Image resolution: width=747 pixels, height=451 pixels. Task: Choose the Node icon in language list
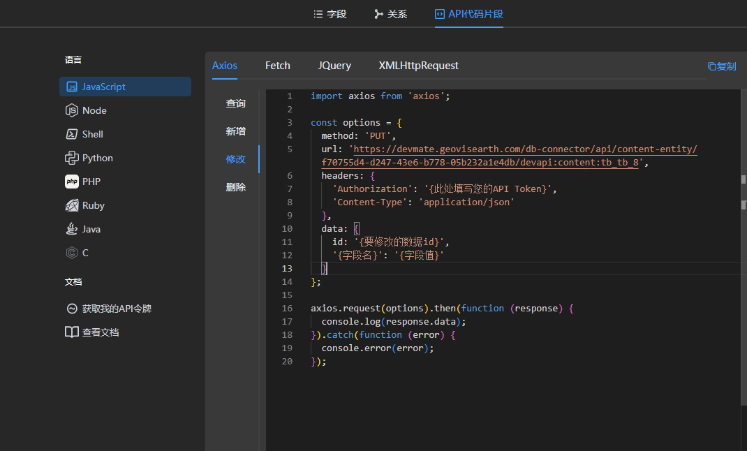[71, 110]
